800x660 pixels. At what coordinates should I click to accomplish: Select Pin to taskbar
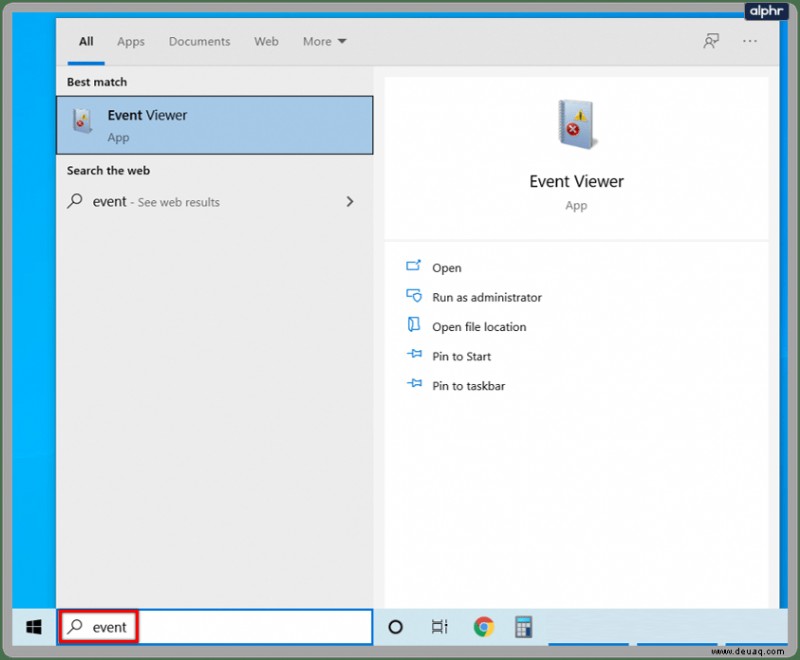(468, 386)
